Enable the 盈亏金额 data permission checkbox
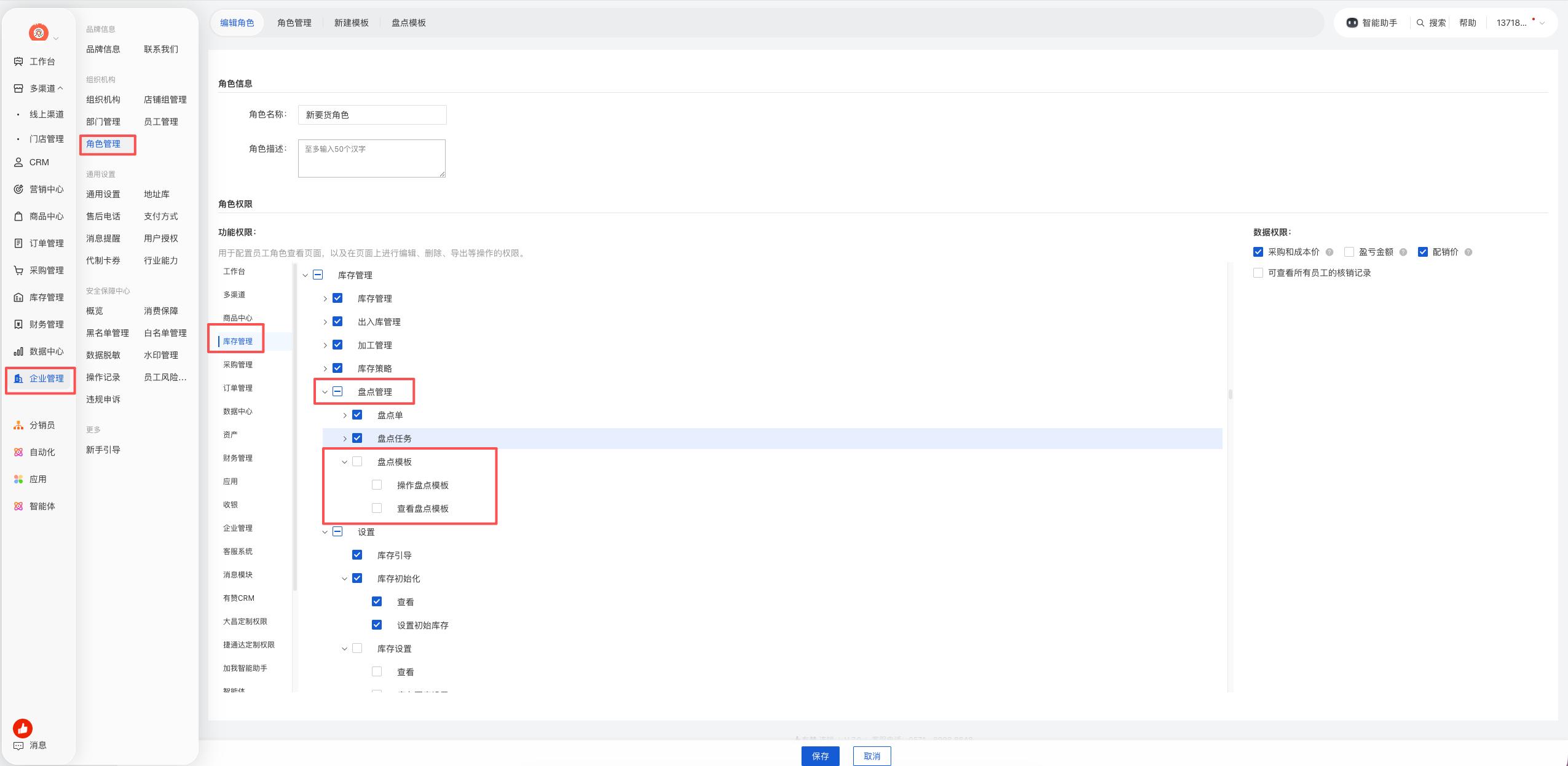Viewport: 1568px width, 766px height. (1349, 252)
